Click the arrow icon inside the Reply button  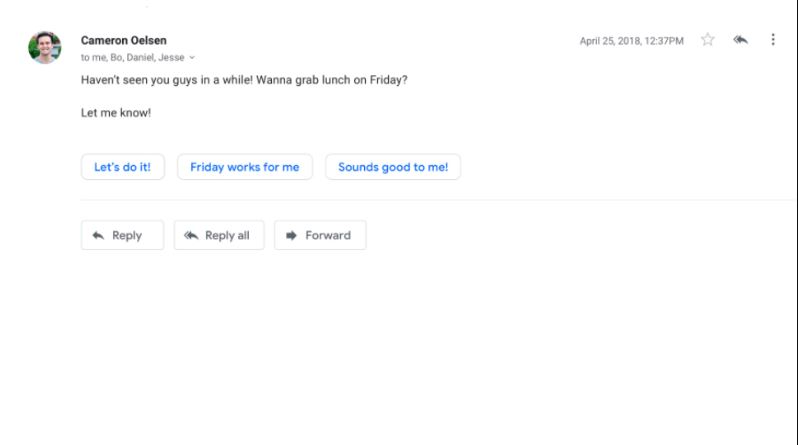click(98, 236)
